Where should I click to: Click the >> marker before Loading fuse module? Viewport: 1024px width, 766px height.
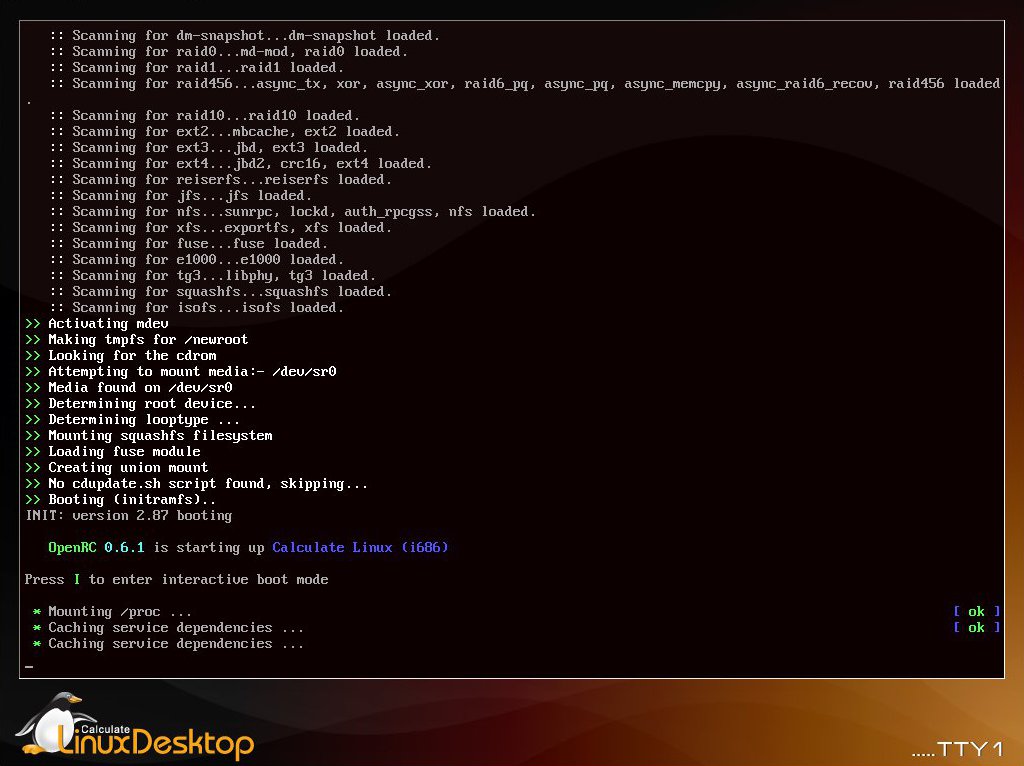pyautogui.click(x=33, y=452)
